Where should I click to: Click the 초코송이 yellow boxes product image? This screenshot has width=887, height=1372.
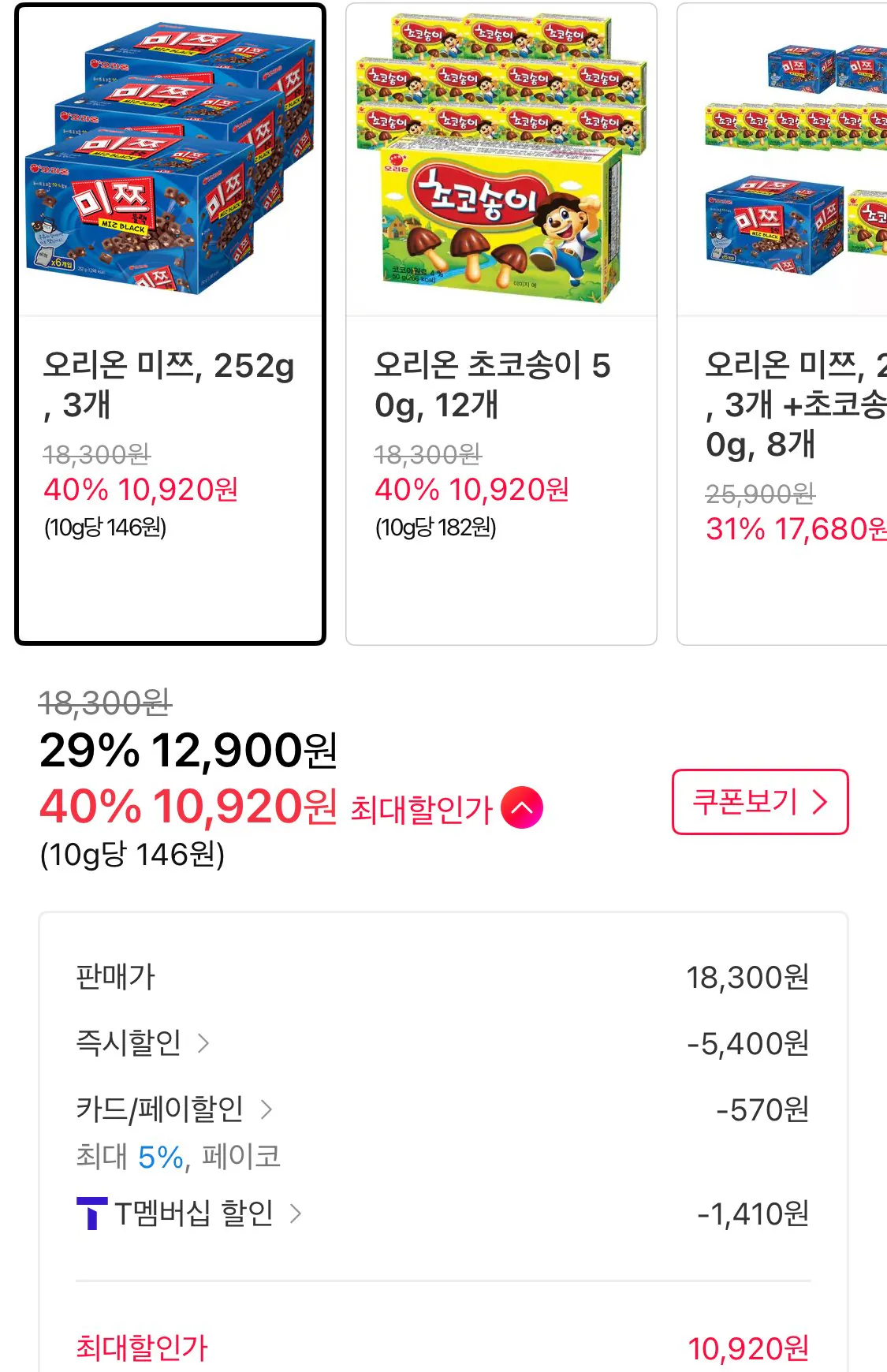coord(501,162)
